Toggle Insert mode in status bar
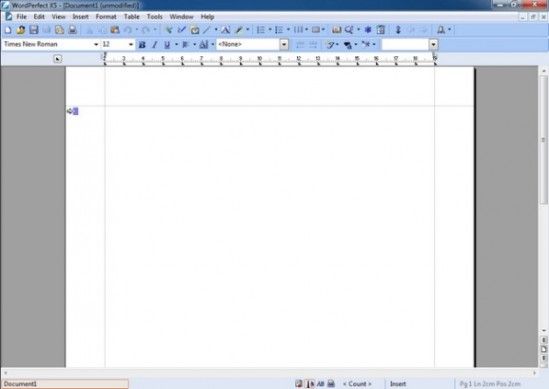The width and height of the screenshot is (549, 389). [398, 384]
